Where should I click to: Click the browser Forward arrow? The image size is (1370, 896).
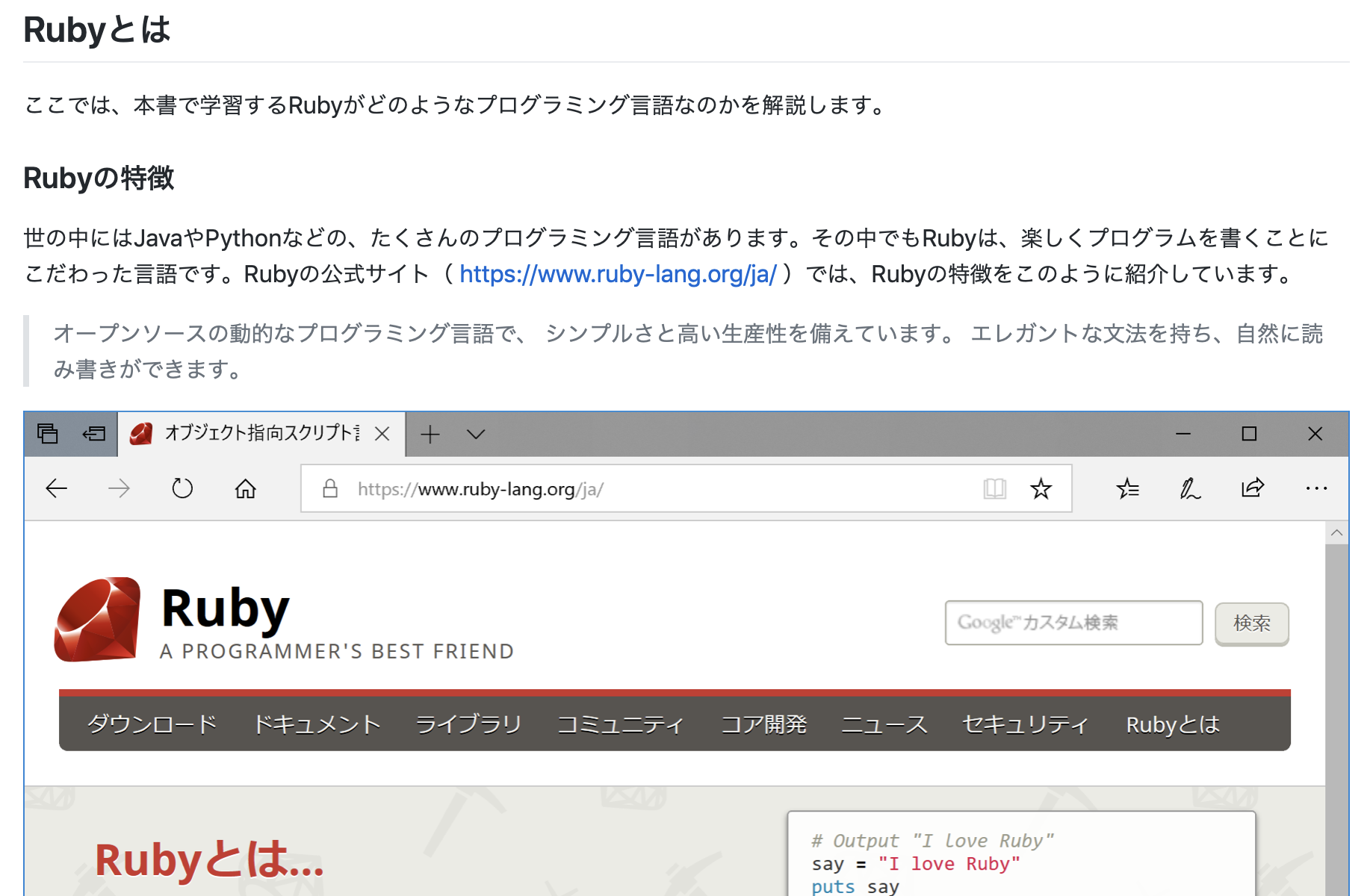pyautogui.click(x=120, y=489)
